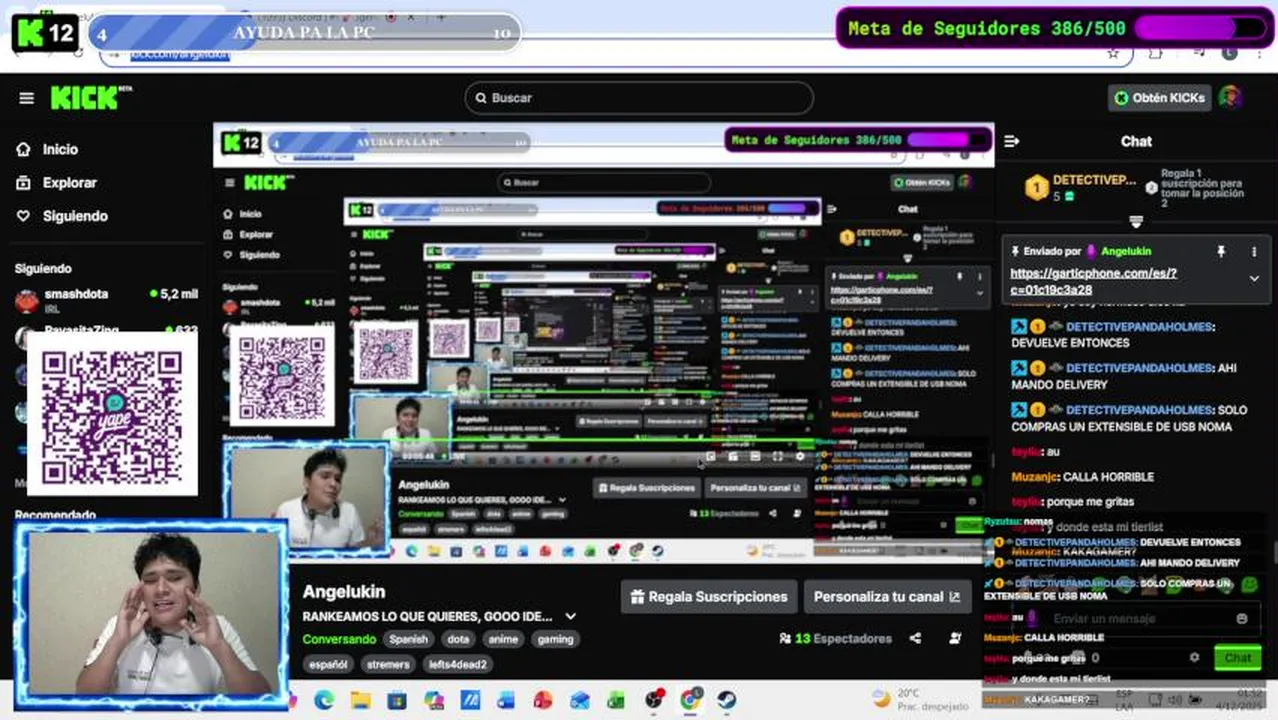
Task: Open chat settings gear icon
Action: [1194, 658]
